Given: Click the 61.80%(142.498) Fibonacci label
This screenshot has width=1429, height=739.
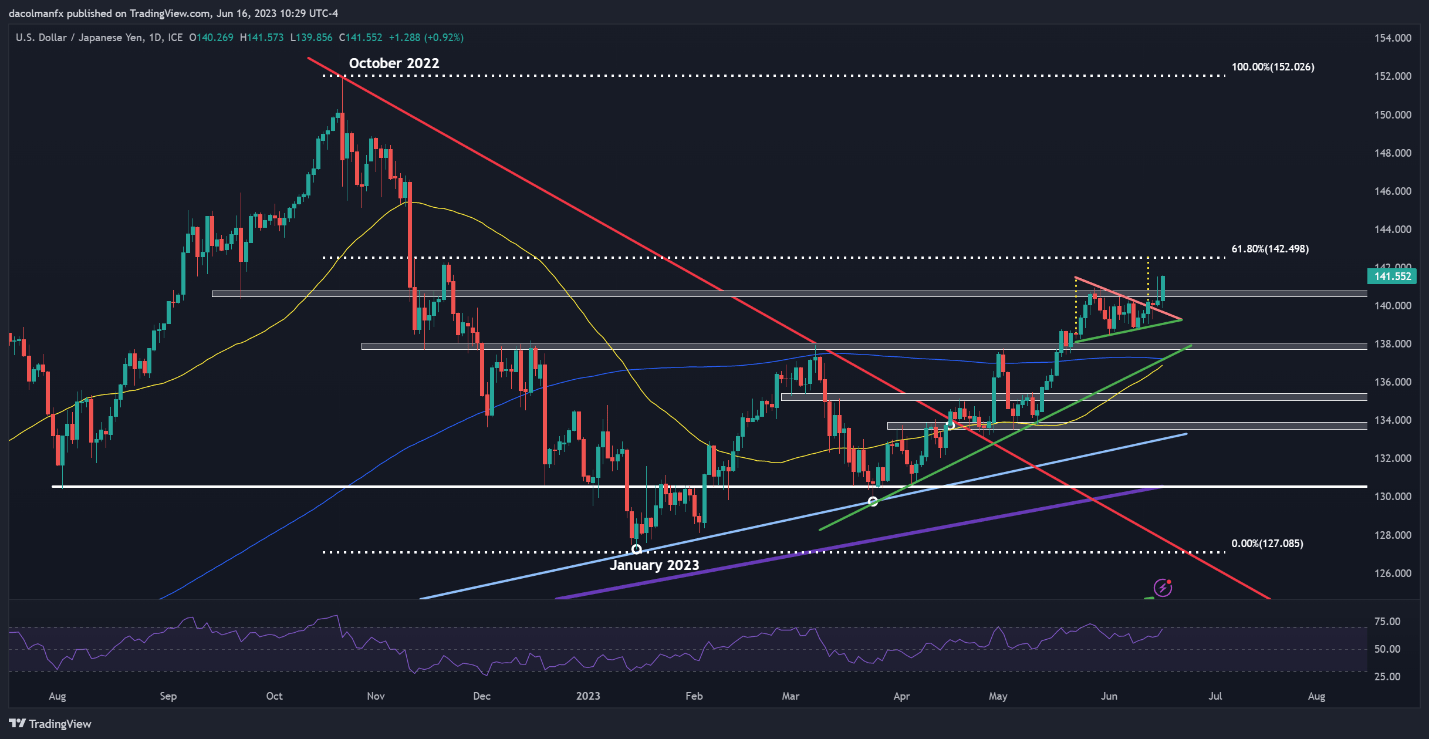Looking at the screenshot, I should click(x=1271, y=248).
